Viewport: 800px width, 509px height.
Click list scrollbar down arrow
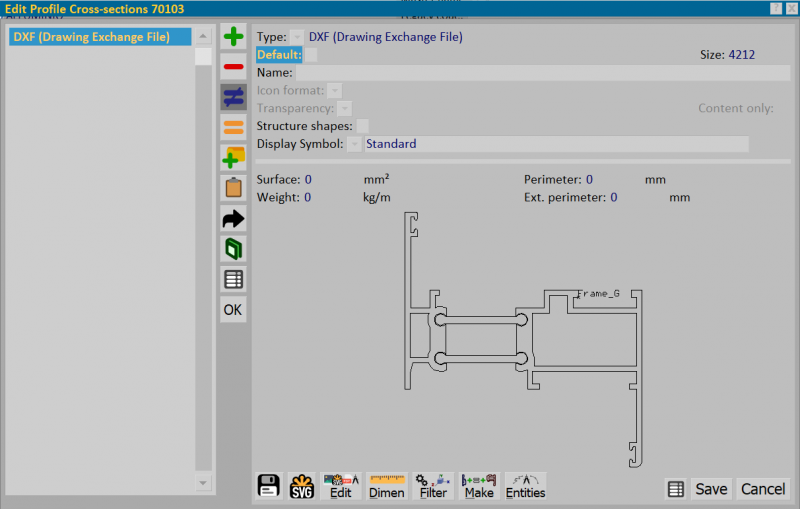pos(203,482)
